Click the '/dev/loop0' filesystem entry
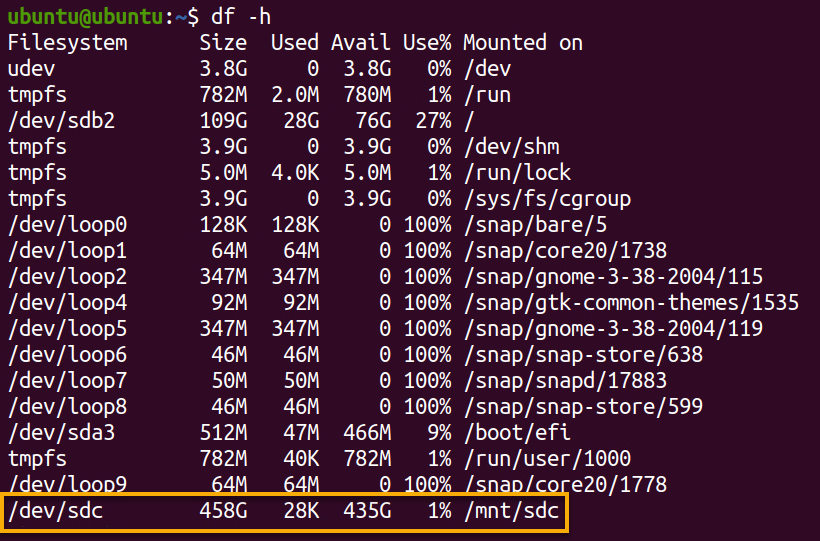The image size is (820, 541). click(x=67, y=225)
